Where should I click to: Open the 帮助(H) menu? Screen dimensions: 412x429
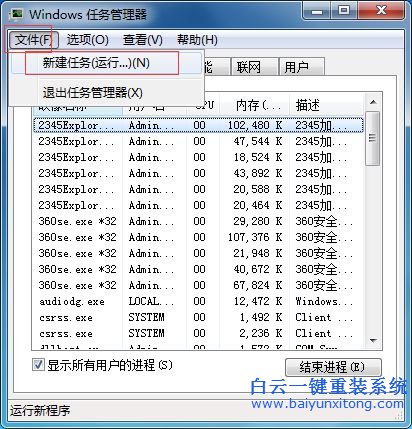click(x=197, y=40)
